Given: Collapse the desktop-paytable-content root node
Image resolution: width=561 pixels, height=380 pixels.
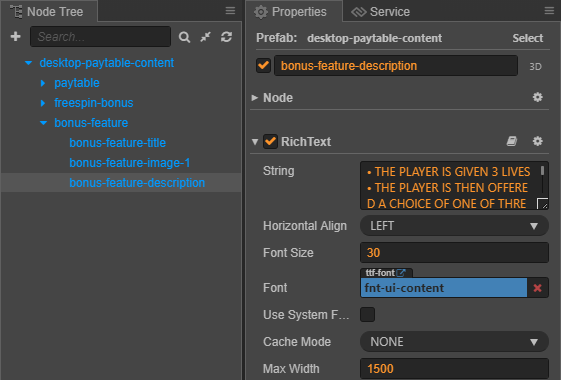Looking at the screenshot, I should pos(29,63).
